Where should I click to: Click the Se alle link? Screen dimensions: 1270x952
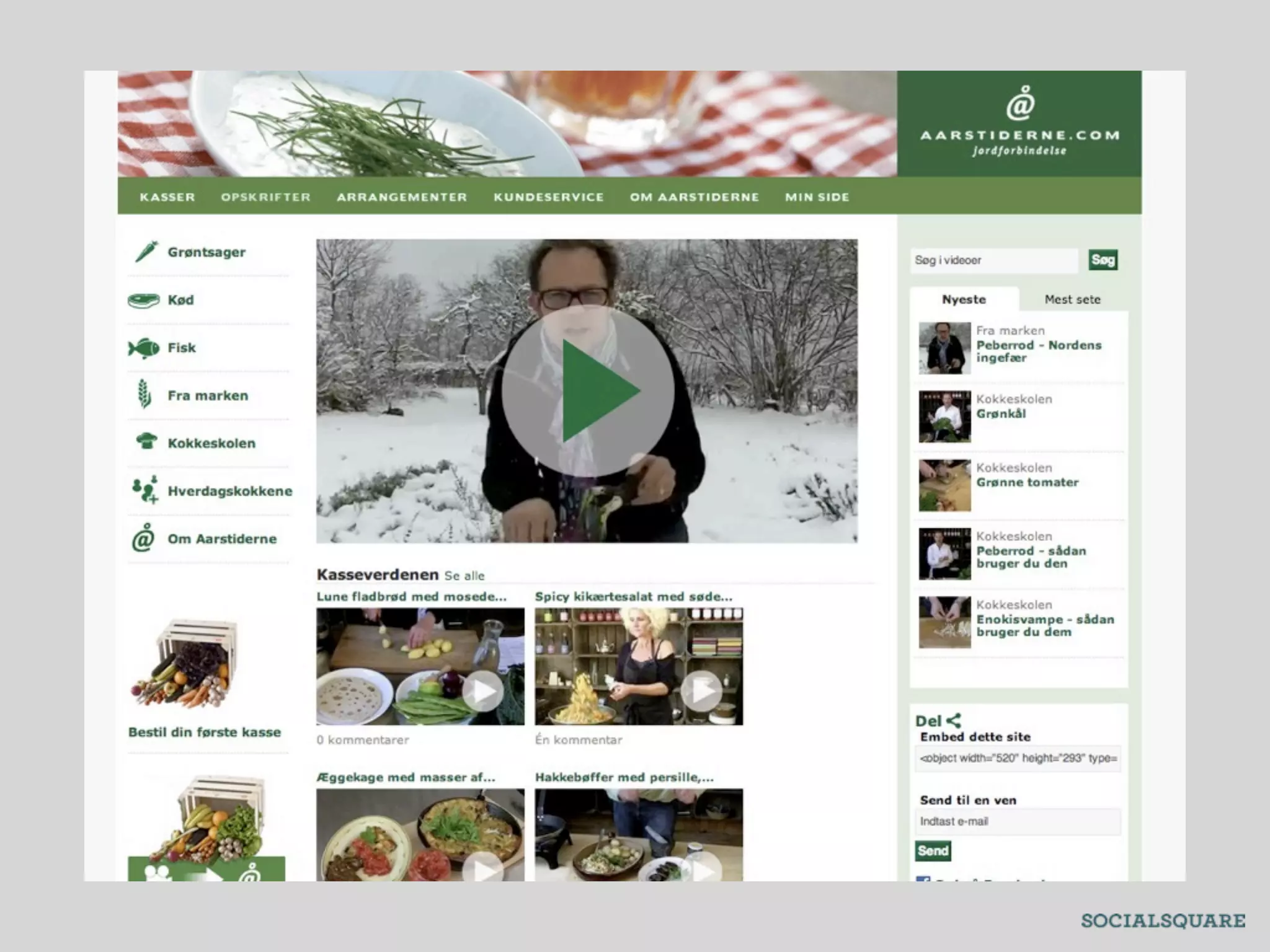464,576
